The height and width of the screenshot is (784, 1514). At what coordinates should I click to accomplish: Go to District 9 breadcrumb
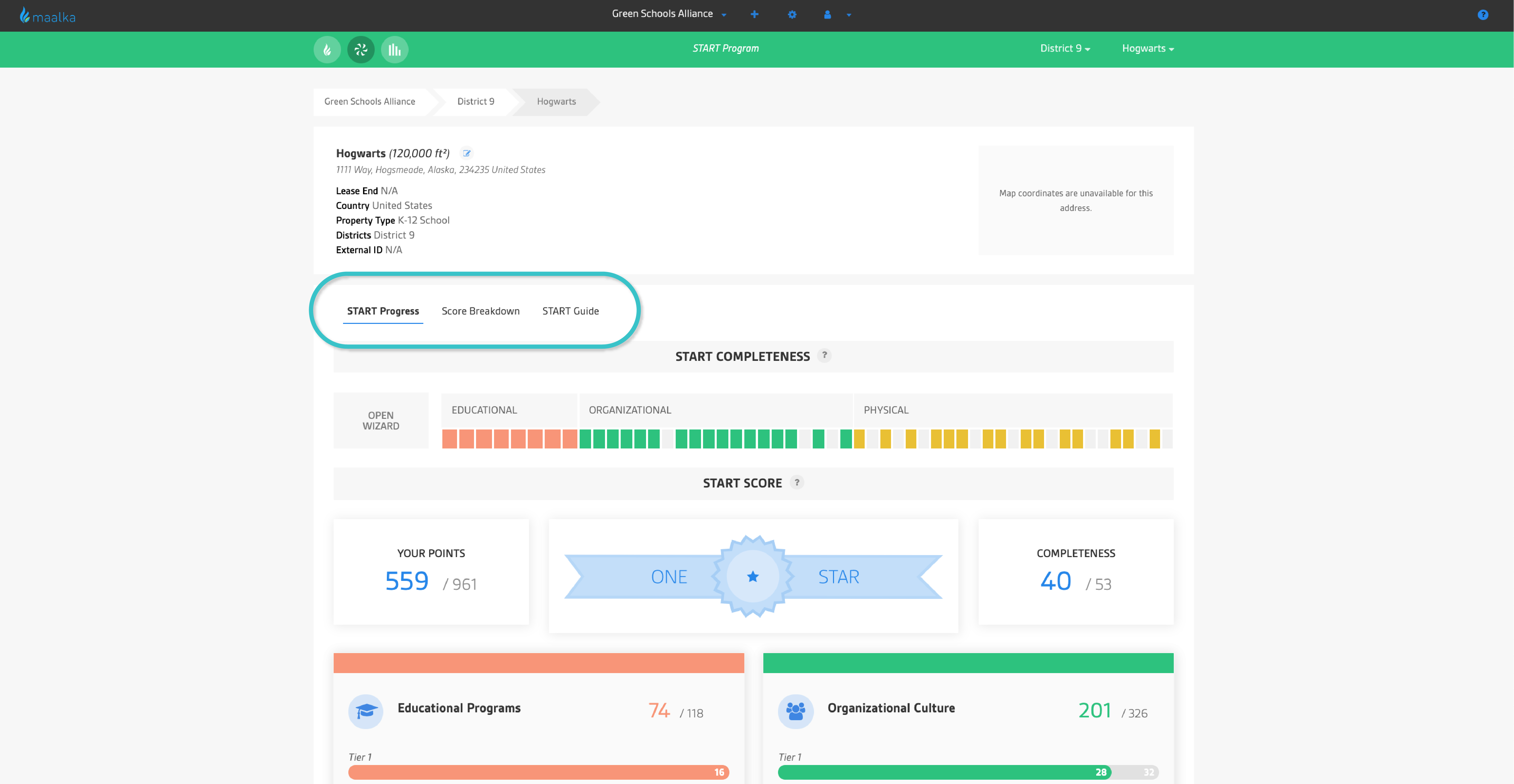(x=476, y=102)
